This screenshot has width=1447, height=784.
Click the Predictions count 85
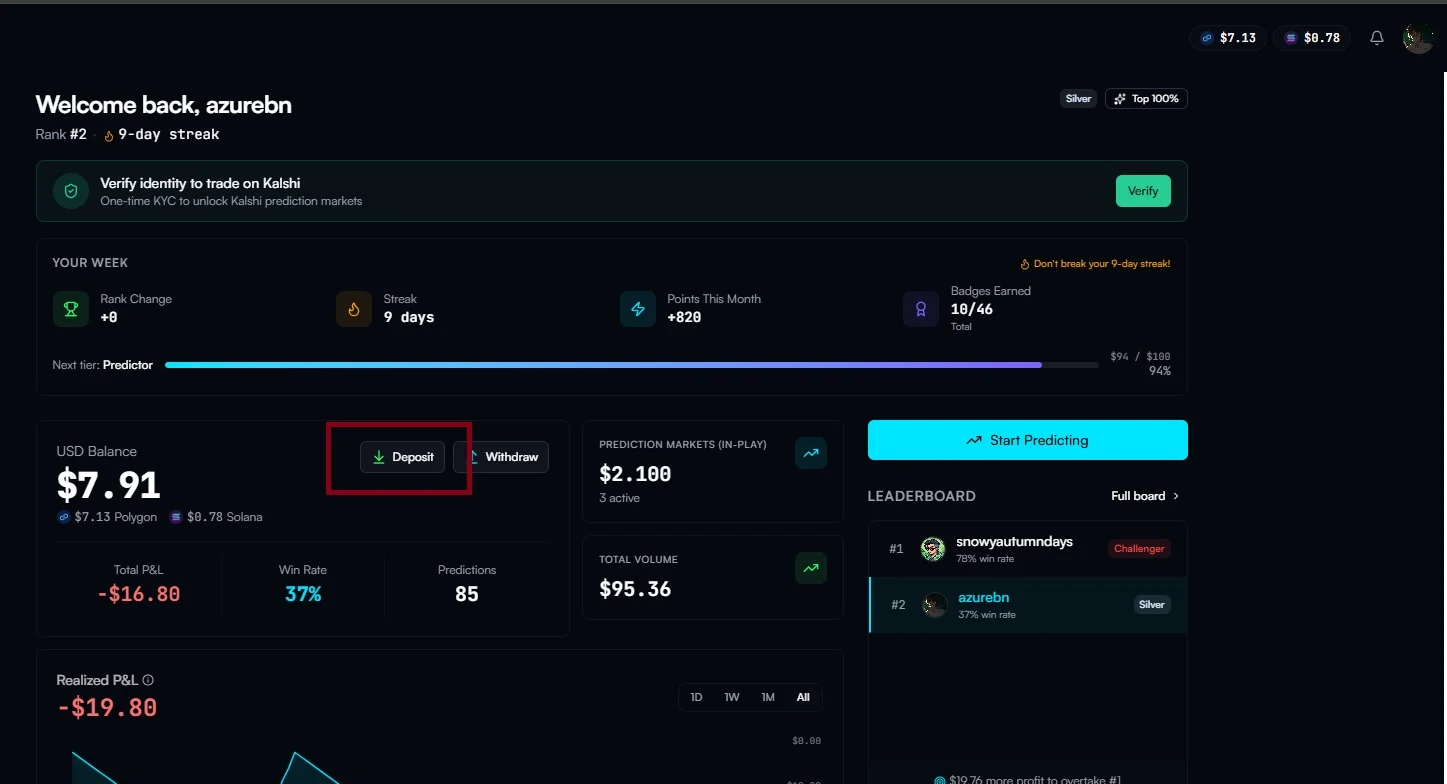click(x=466, y=594)
